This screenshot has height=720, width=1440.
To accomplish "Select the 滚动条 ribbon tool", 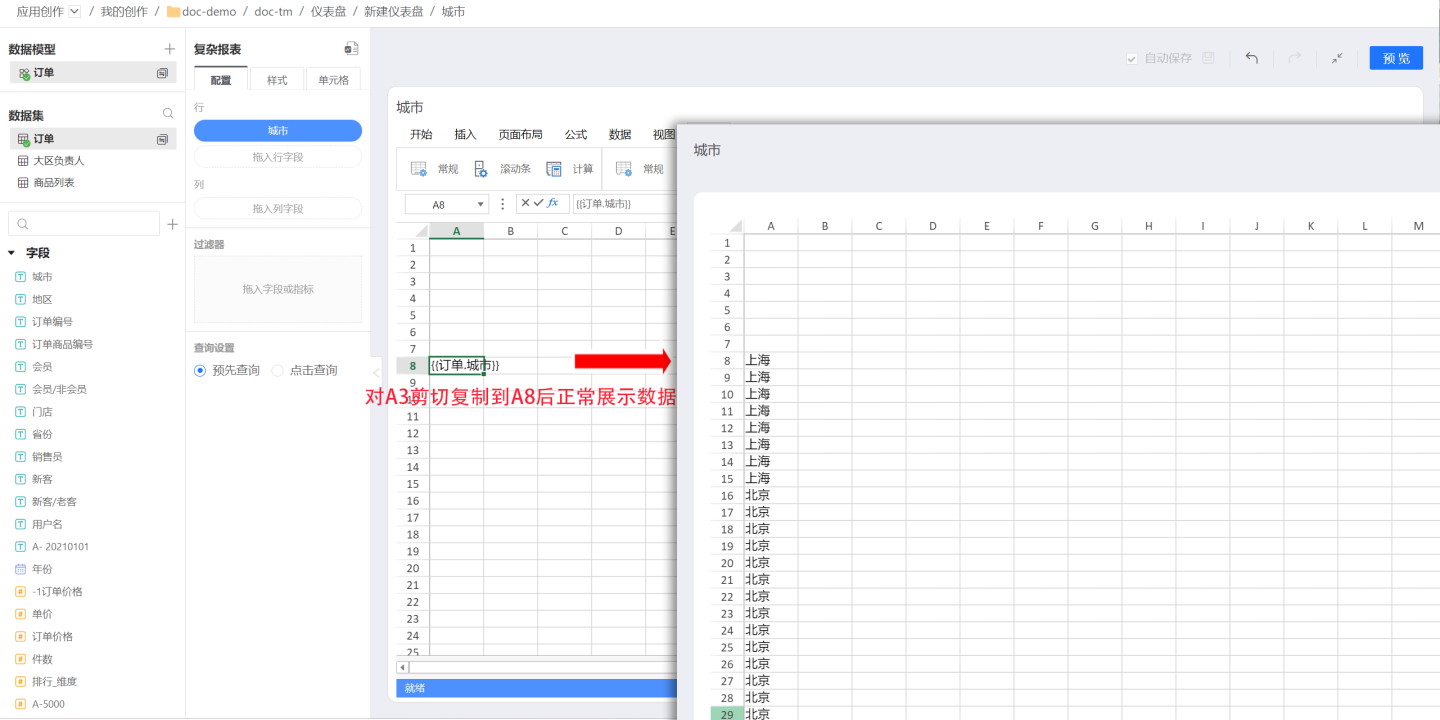I will tap(502, 169).
